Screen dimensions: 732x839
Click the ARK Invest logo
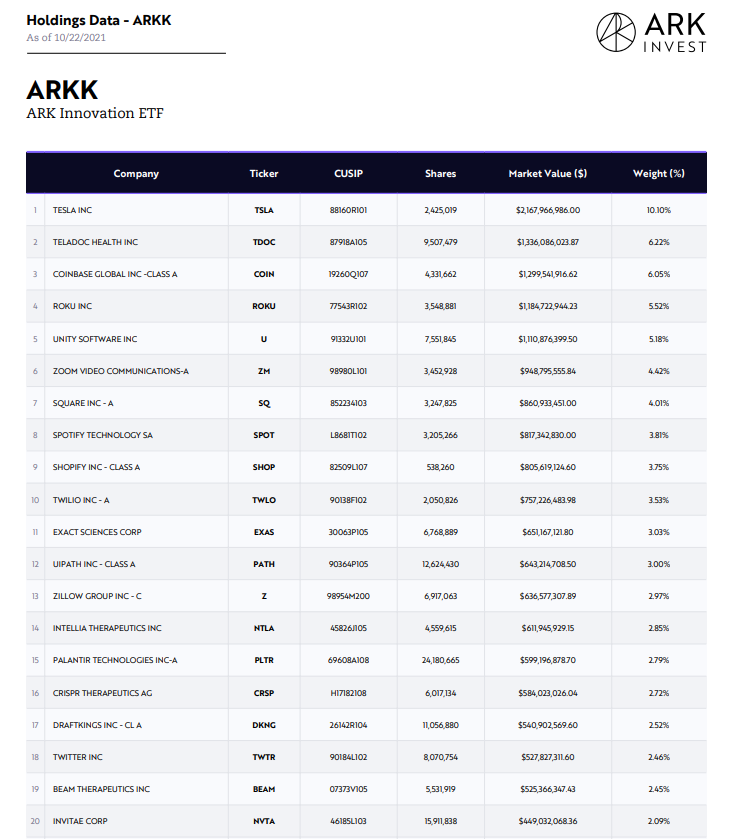click(x=651, y=33)
